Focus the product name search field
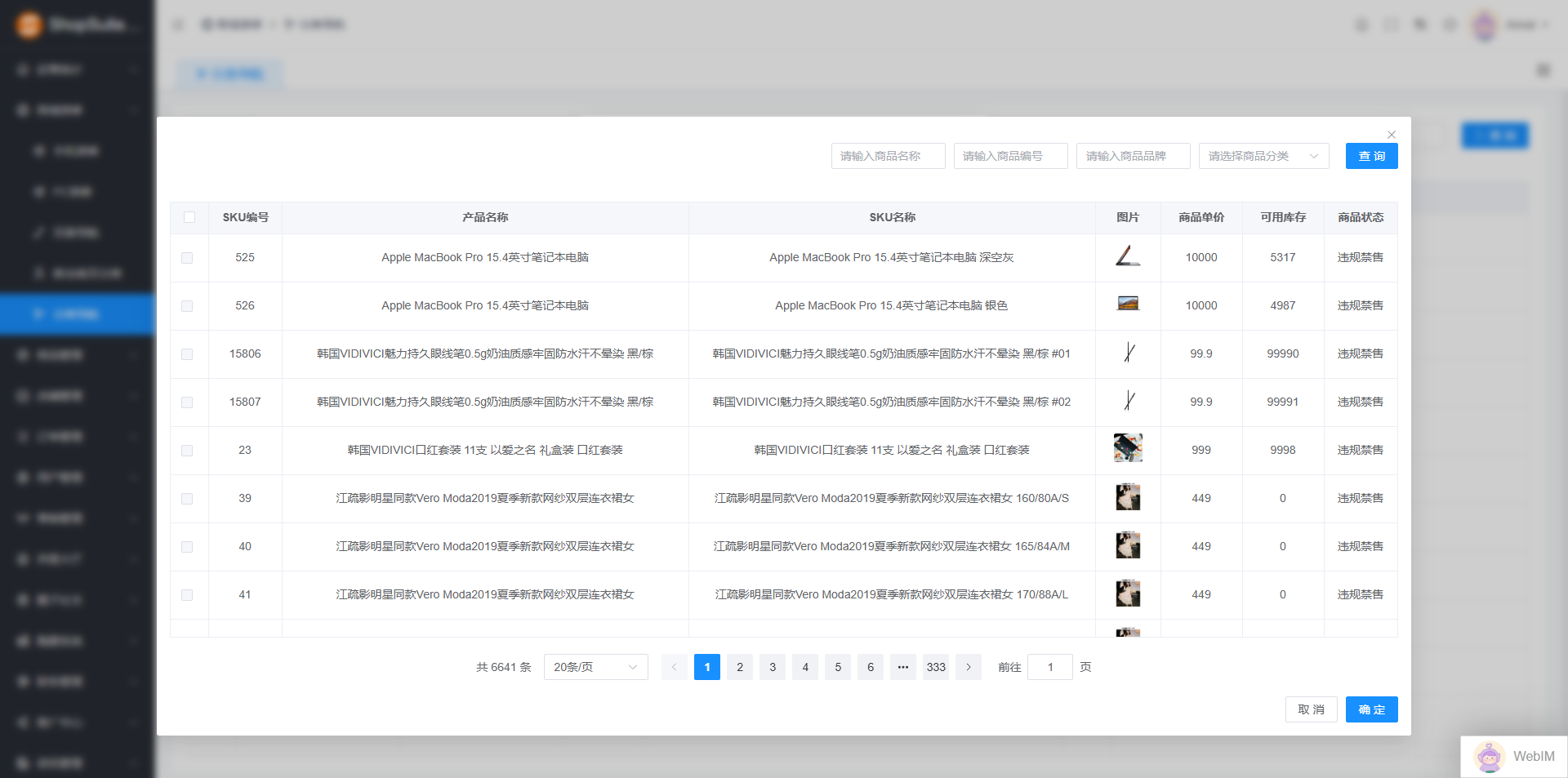The height and width of the screenshot is (778, 1568). pyautogui.click(x=888, y=156)
